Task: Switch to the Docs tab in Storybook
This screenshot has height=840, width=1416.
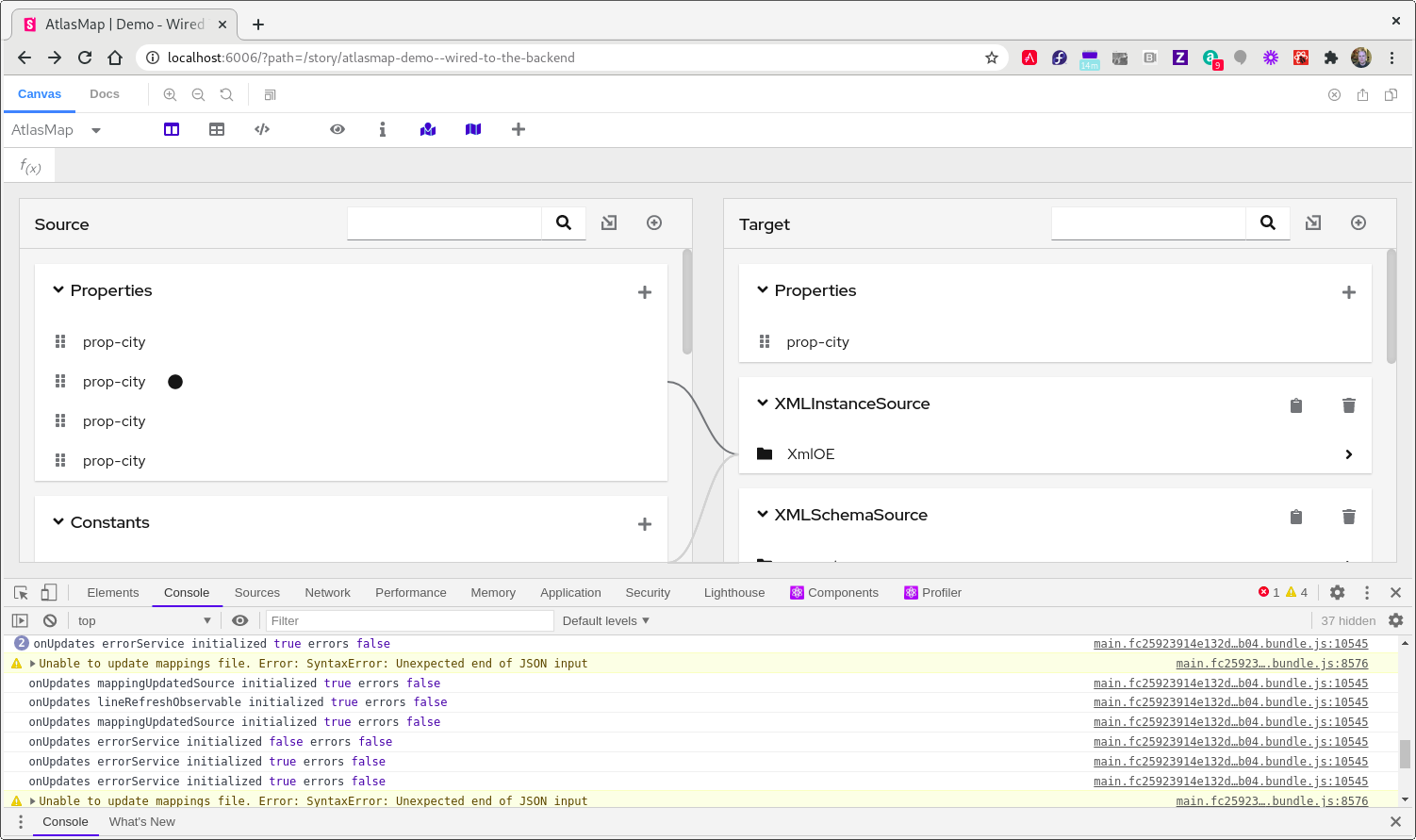Action: (x=104, y=94)
